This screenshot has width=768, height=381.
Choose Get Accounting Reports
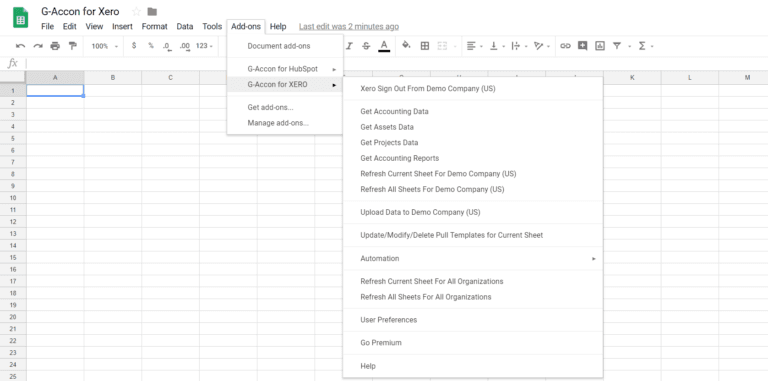click(473, 158)
